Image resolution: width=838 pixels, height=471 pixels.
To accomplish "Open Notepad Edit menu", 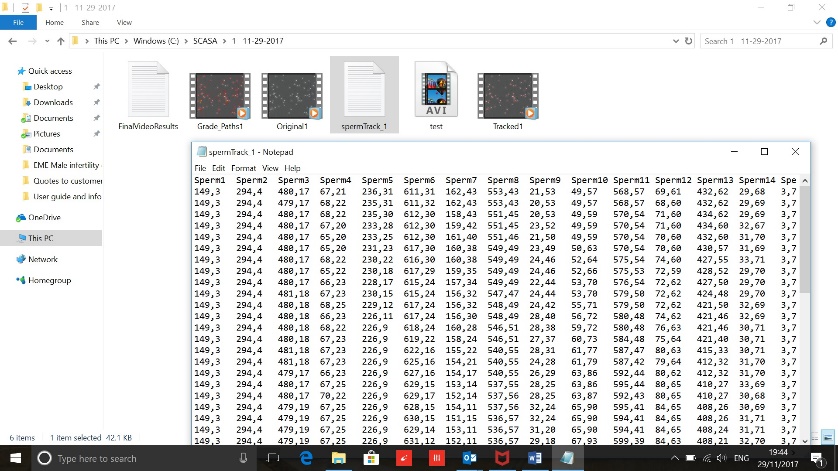I will click(x=218, y=168).
